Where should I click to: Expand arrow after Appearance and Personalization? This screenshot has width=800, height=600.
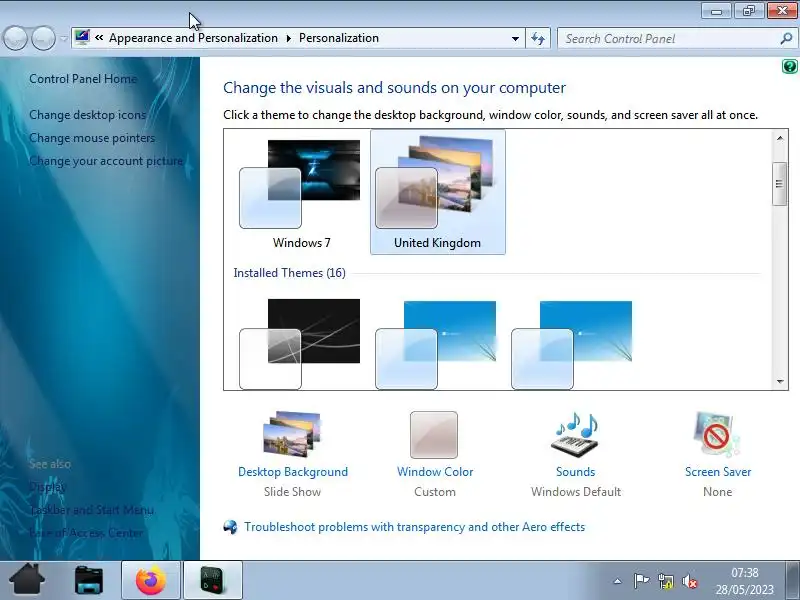tap(289, 38)
